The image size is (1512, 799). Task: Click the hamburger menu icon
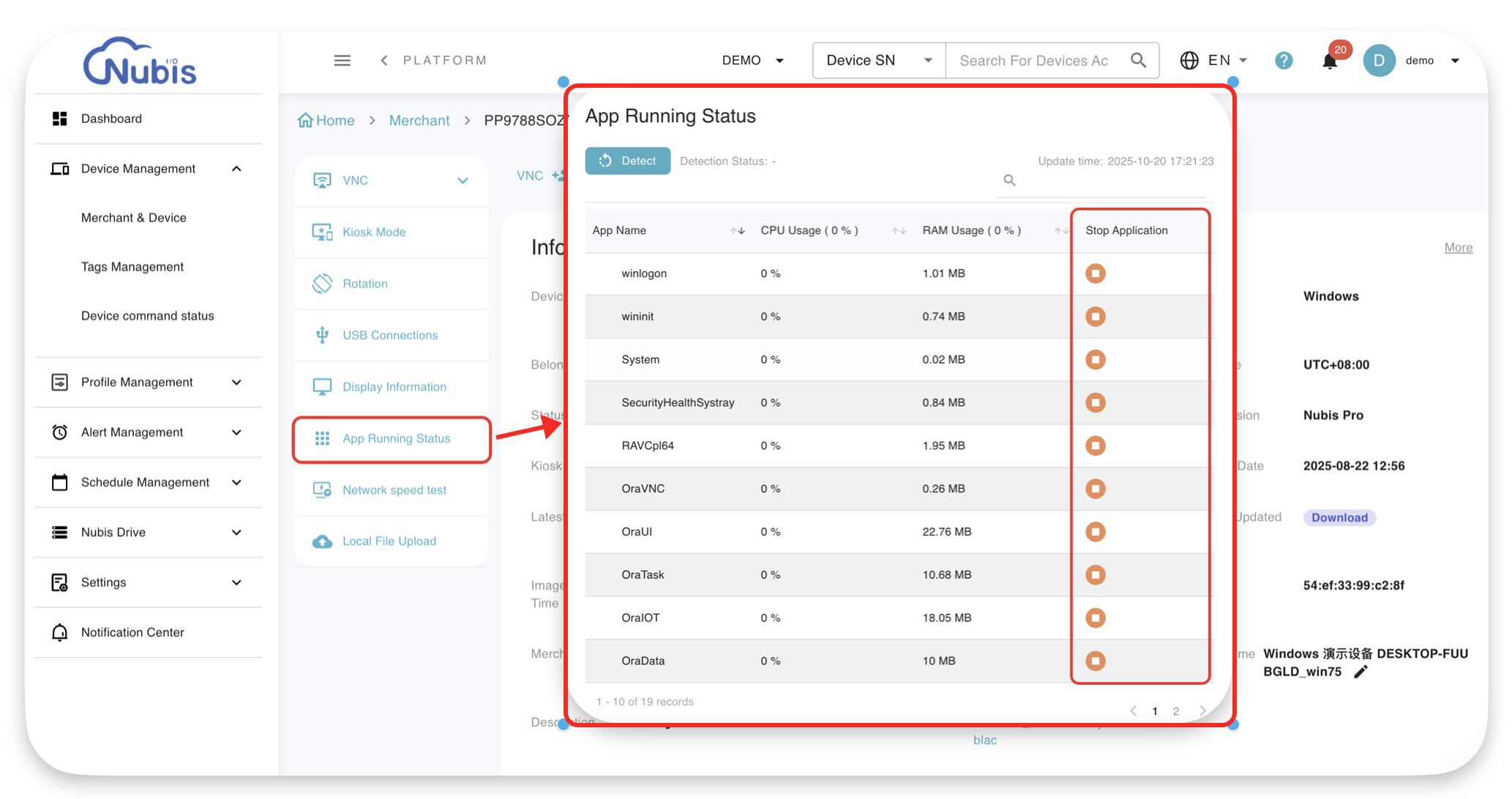342,61
